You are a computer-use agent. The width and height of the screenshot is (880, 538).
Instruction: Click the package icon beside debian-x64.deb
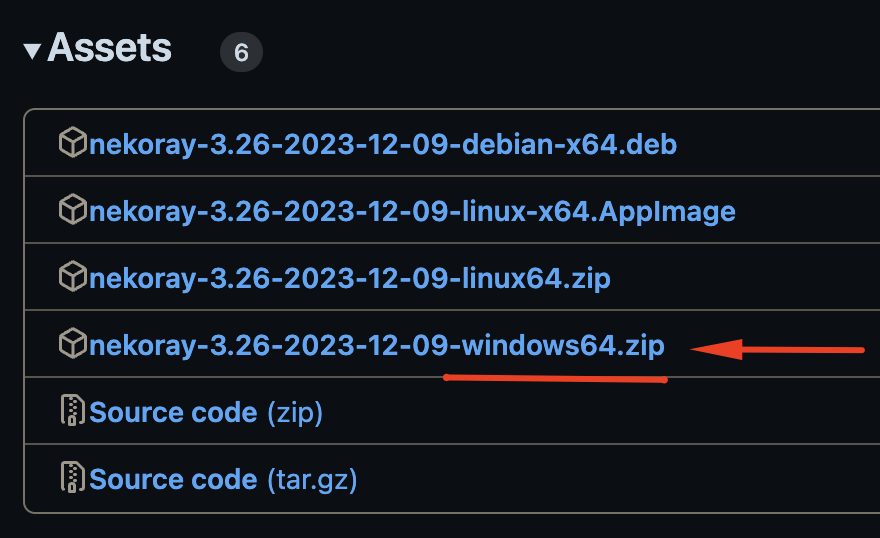(x=72, y=144)
